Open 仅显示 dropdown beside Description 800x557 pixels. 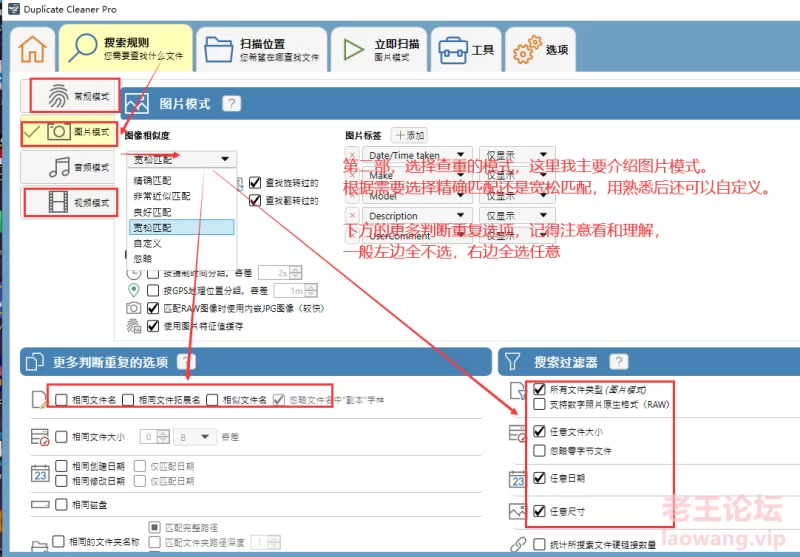(x=517, y=215)
